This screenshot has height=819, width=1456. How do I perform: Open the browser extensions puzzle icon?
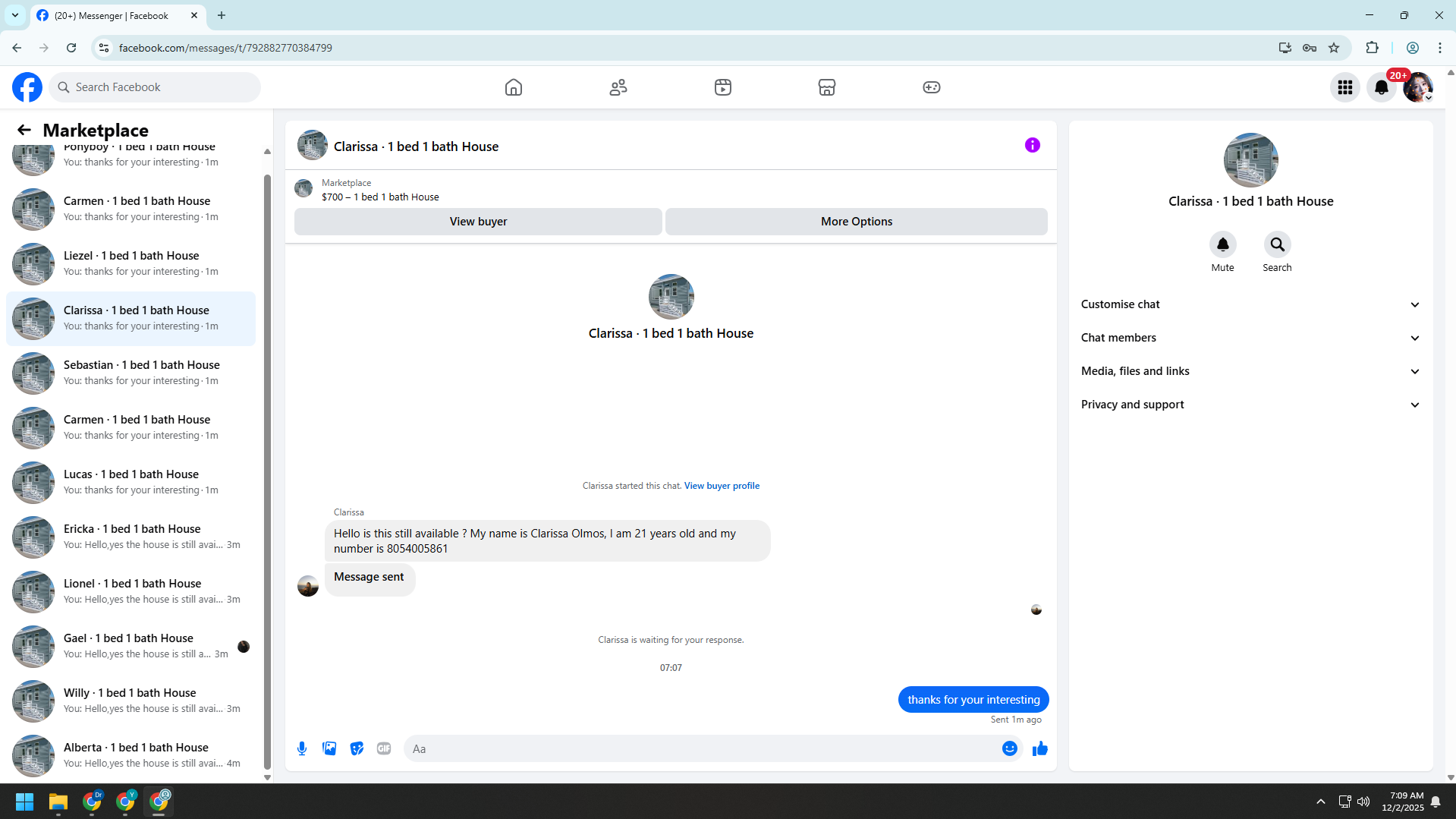point(1372,48)
